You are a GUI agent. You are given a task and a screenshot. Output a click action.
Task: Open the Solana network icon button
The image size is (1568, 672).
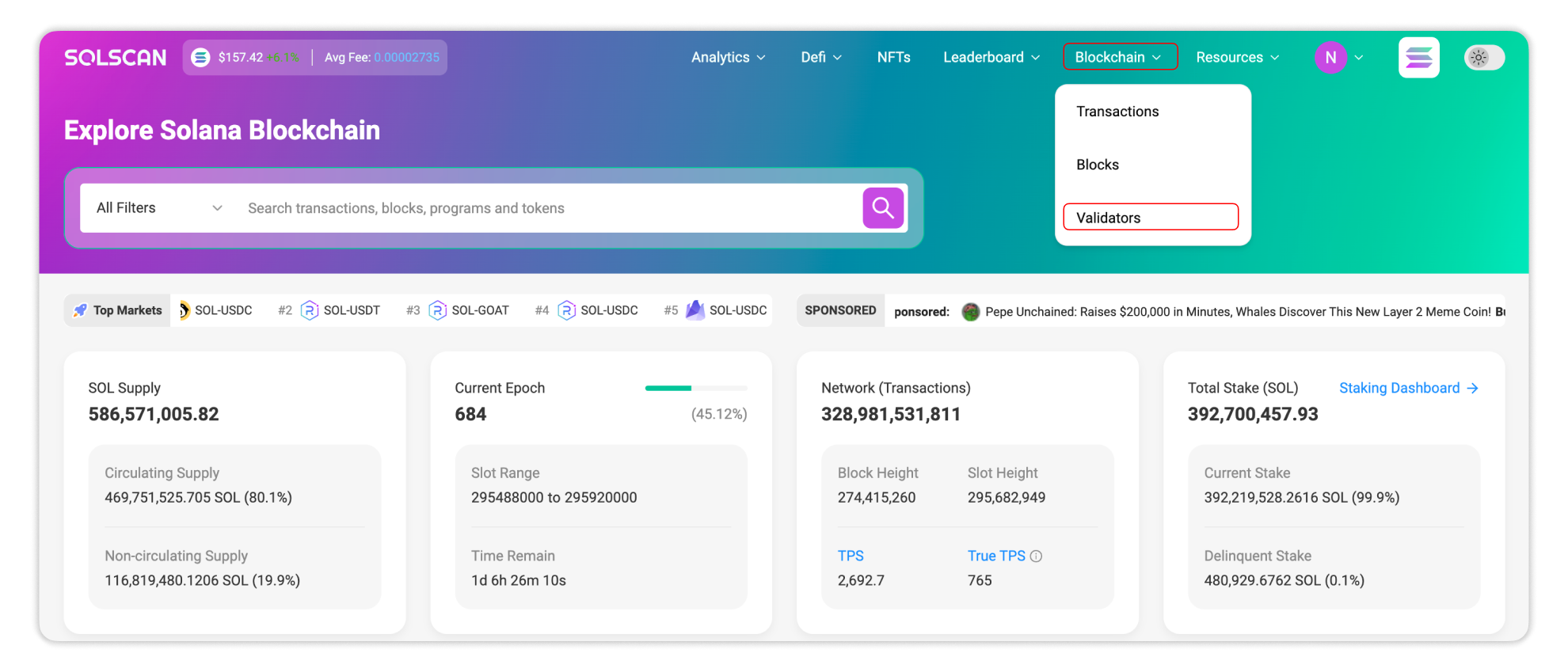[1418, 58]
